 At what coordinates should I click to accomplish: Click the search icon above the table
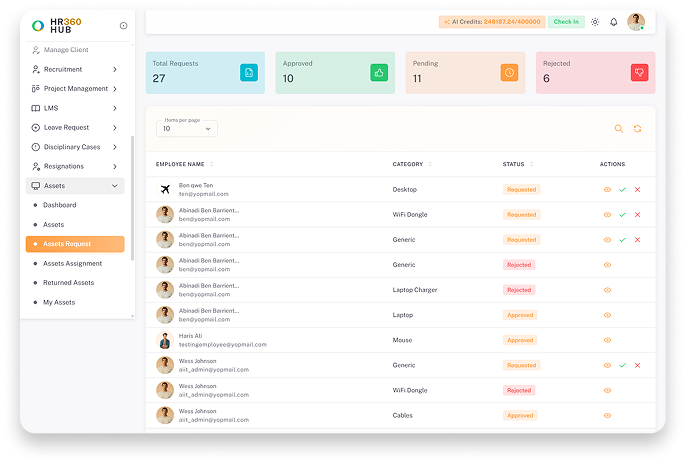(x=618, y=129)
